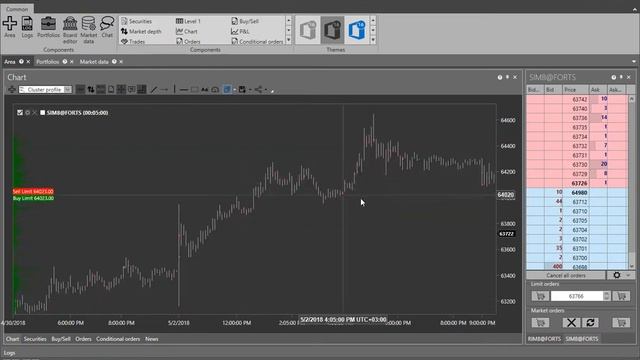This screenshot has width=640, height=360.
Task: Click the up-down arrows icon in chart toolbar
Action: coord(91,89)
